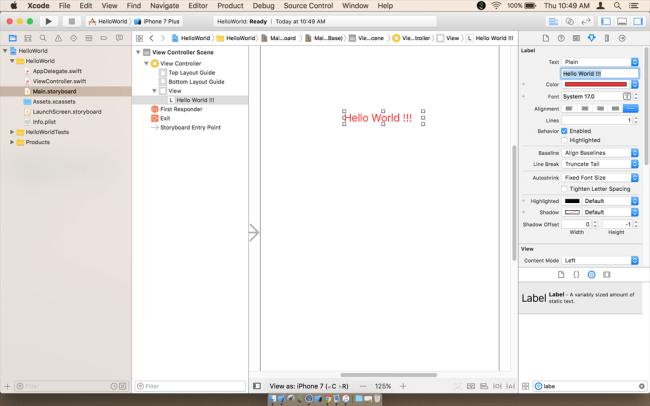Set center text alignment
This screenshot has width=650, height=406.
tap(585, 109)
